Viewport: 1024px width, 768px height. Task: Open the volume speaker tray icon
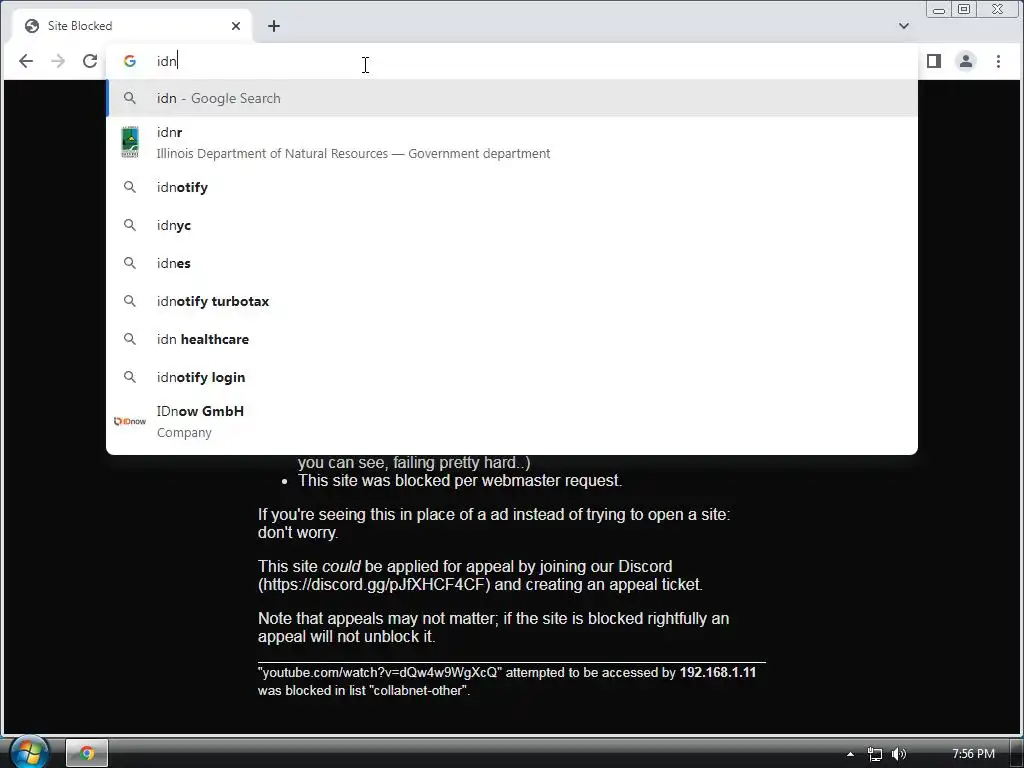tap(899, 754)
